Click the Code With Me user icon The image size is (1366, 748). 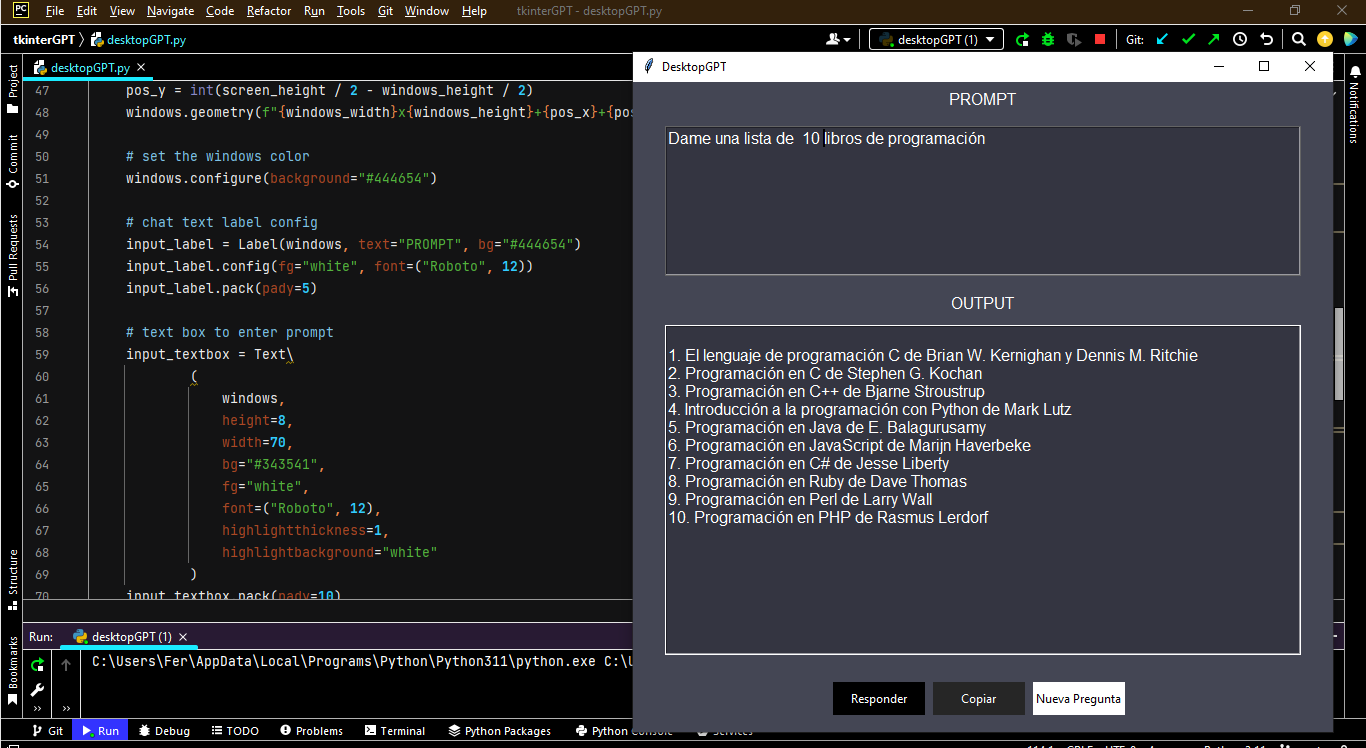click(x=838, y=40)
